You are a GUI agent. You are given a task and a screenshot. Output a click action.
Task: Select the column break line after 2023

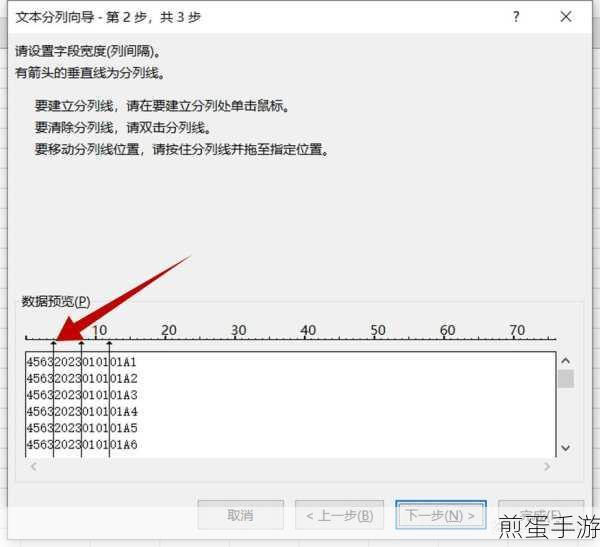(x=82, y=398)
